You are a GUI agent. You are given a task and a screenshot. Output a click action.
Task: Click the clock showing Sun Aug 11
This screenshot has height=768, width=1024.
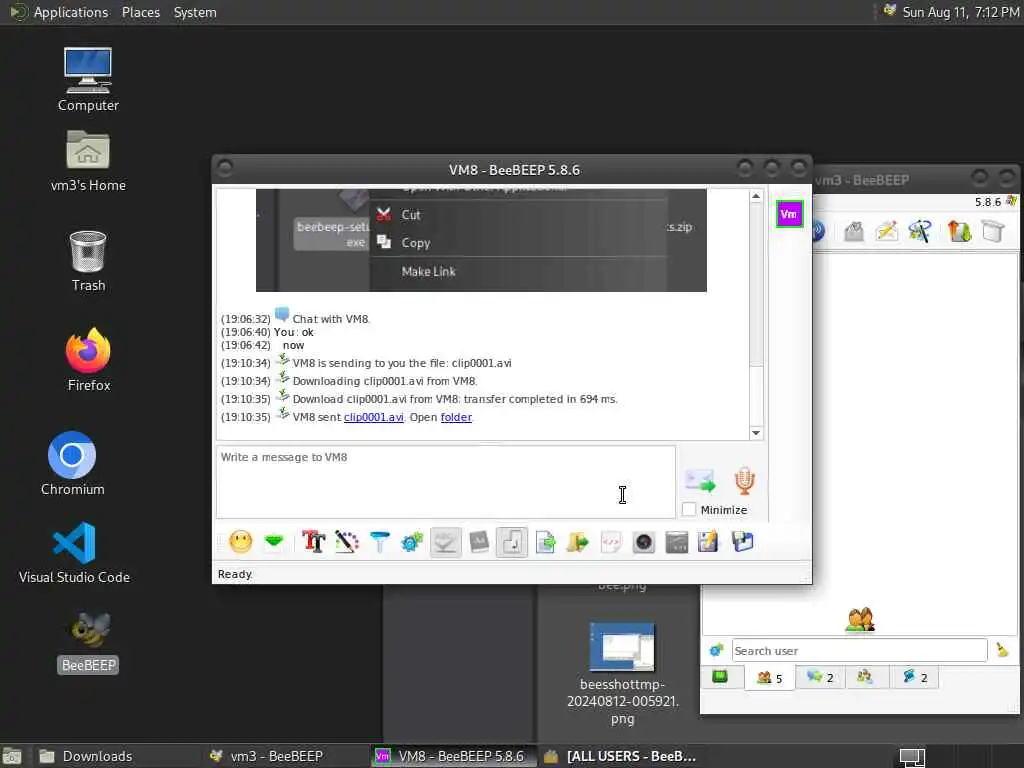pyautogui.click(x=960, y=12)
